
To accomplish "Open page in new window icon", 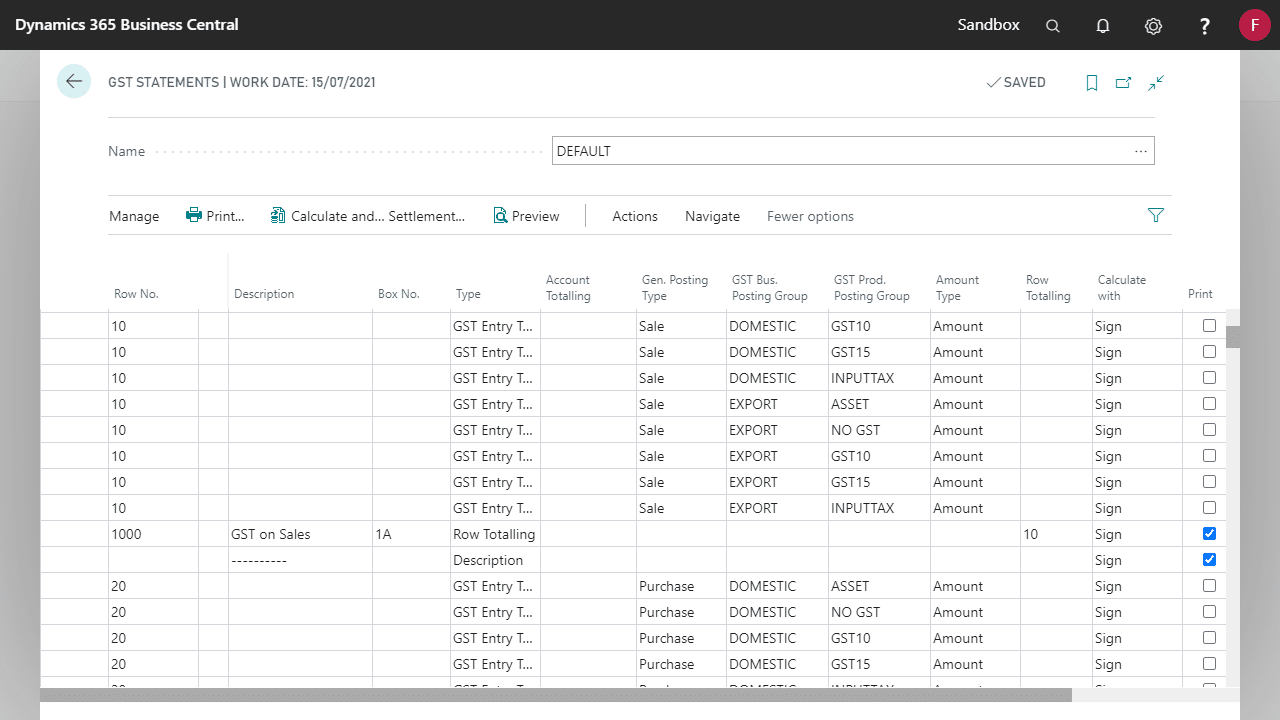I will pos(1124,83).
